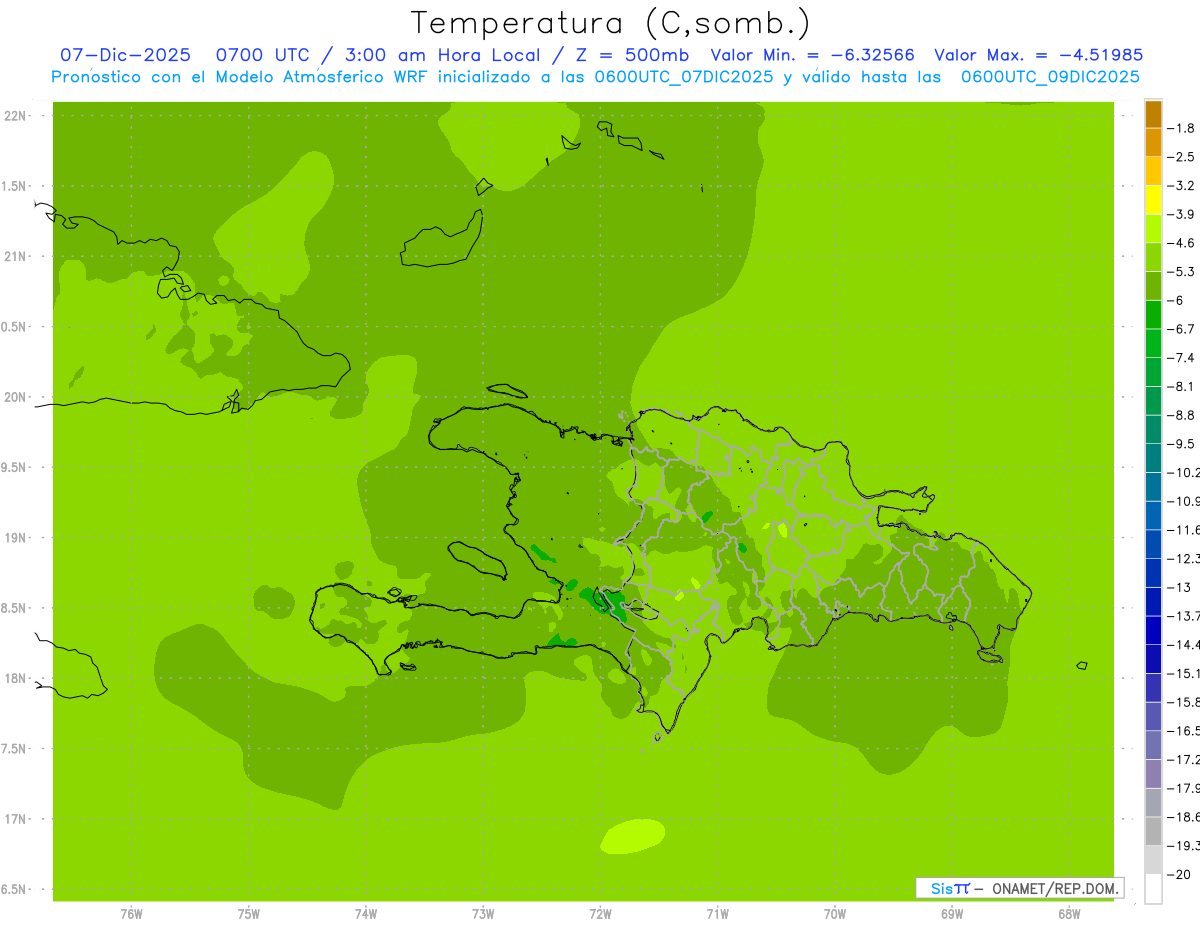This screenshot has width=1200, height=927.
Task: Click the '-20' colorbar value
Action: pyautogui.click(x=1180, y=874)
